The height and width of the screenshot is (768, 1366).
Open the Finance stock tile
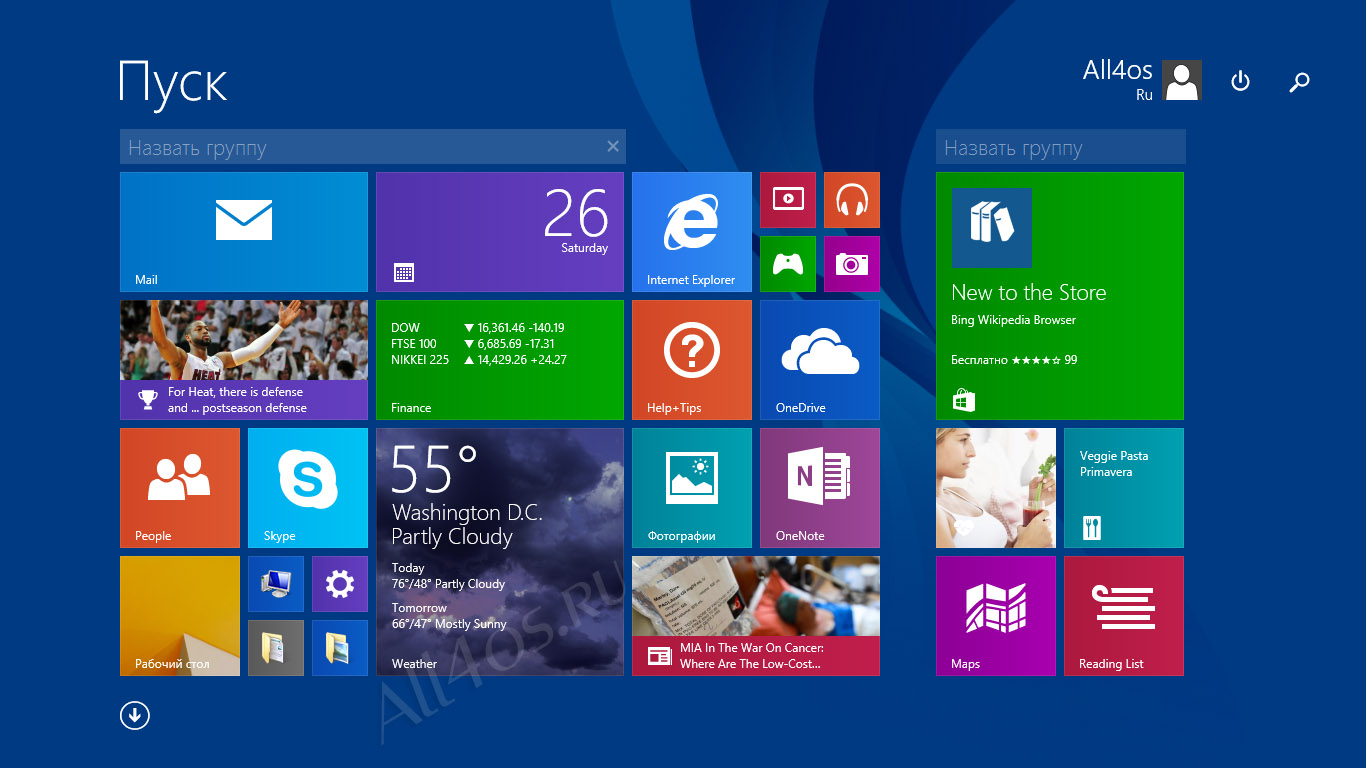tap(500, 360)
